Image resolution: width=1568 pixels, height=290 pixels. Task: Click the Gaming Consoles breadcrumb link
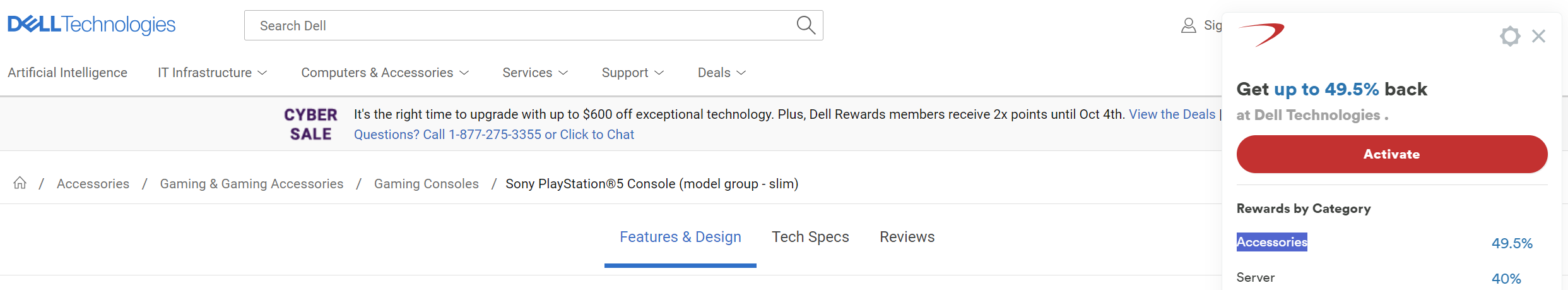click(427, 184)
